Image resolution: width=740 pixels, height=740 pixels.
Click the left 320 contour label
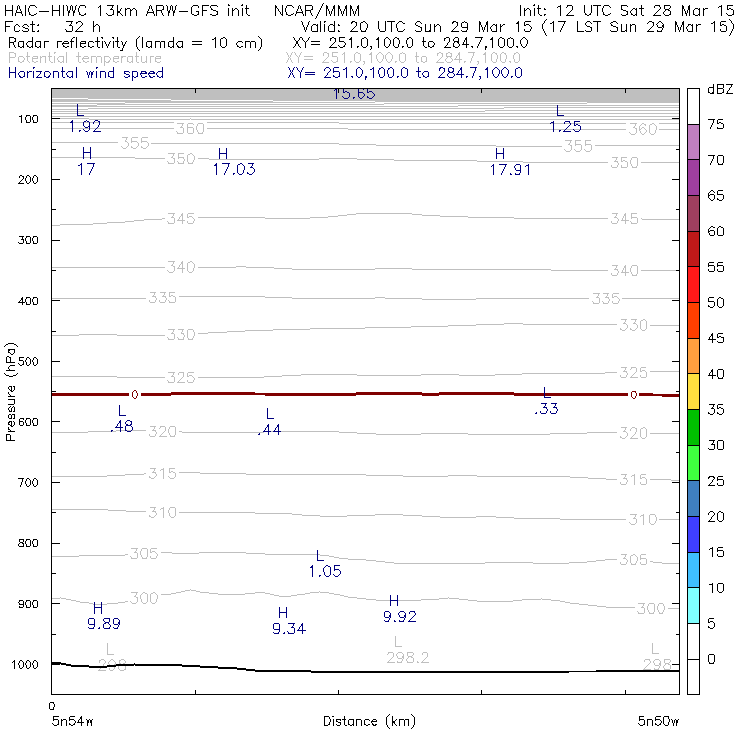[x=163, y=432]
